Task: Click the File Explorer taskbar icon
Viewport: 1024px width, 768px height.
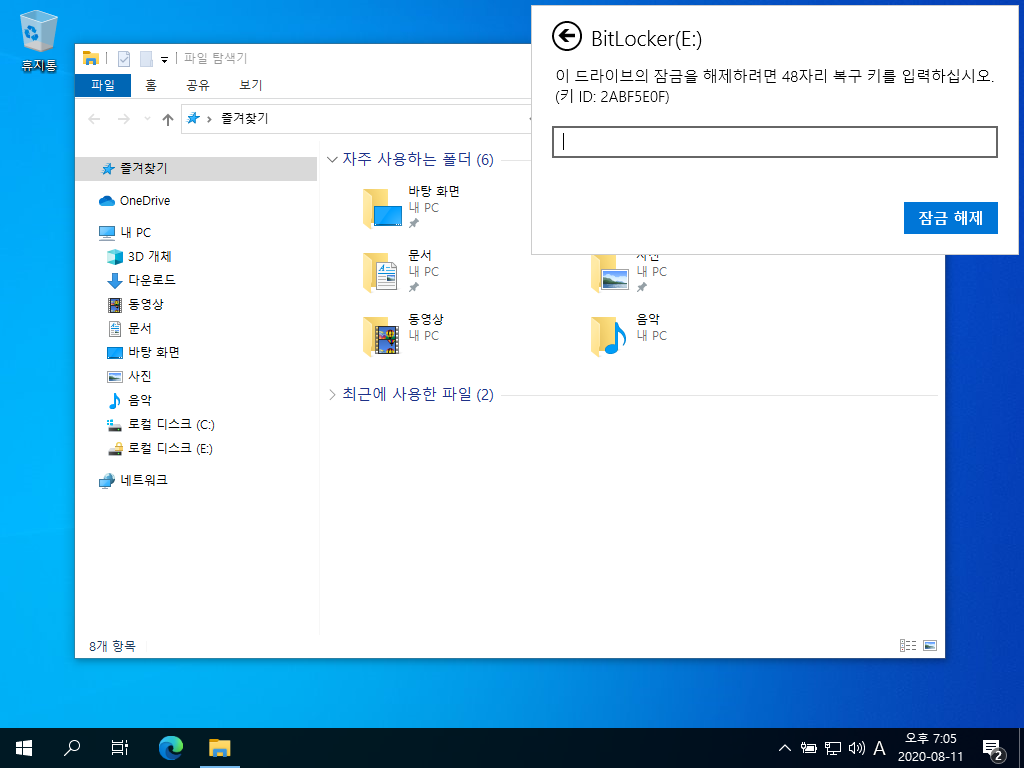Action: (220, 748)
